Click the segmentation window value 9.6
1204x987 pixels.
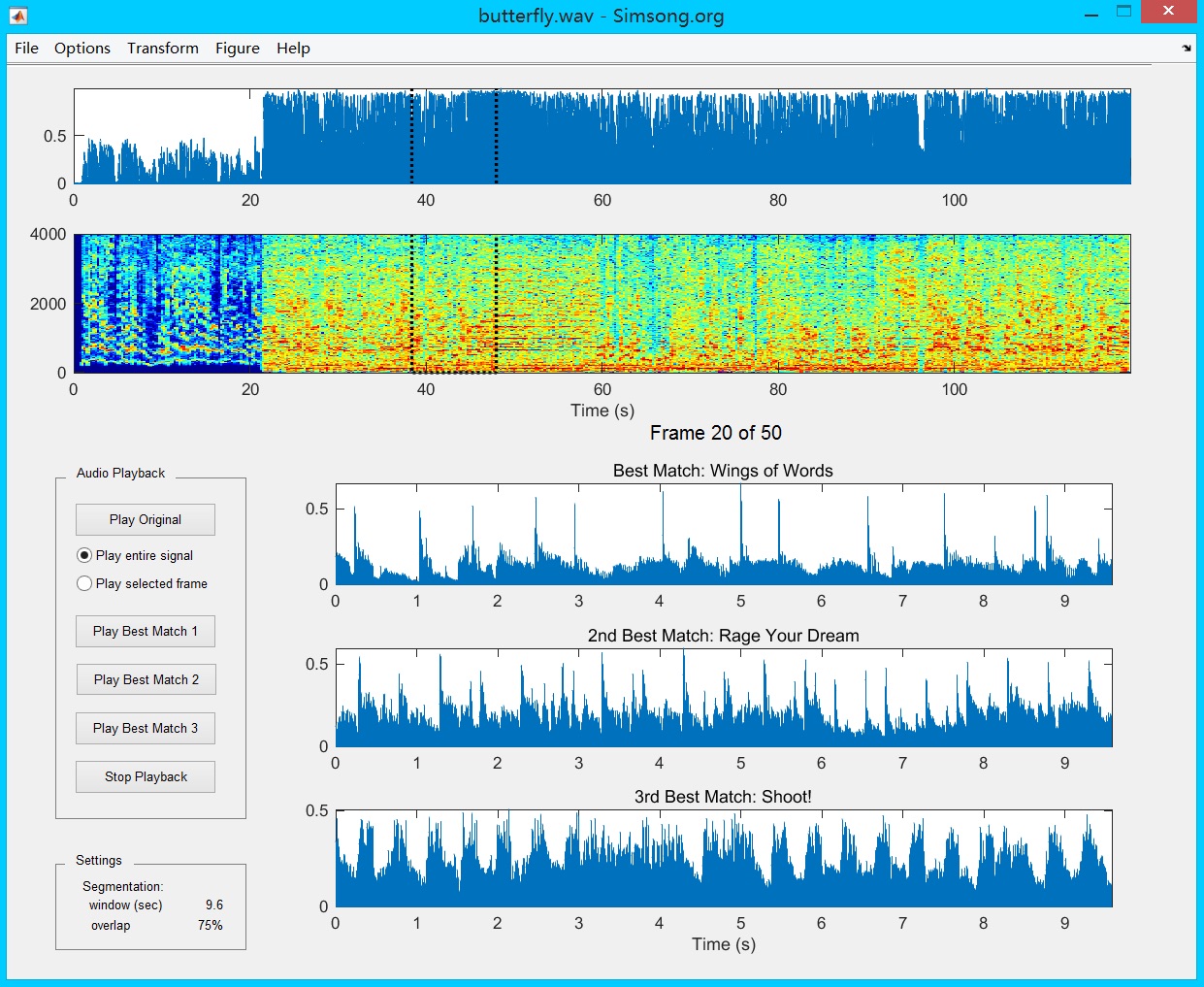[214, 905]
